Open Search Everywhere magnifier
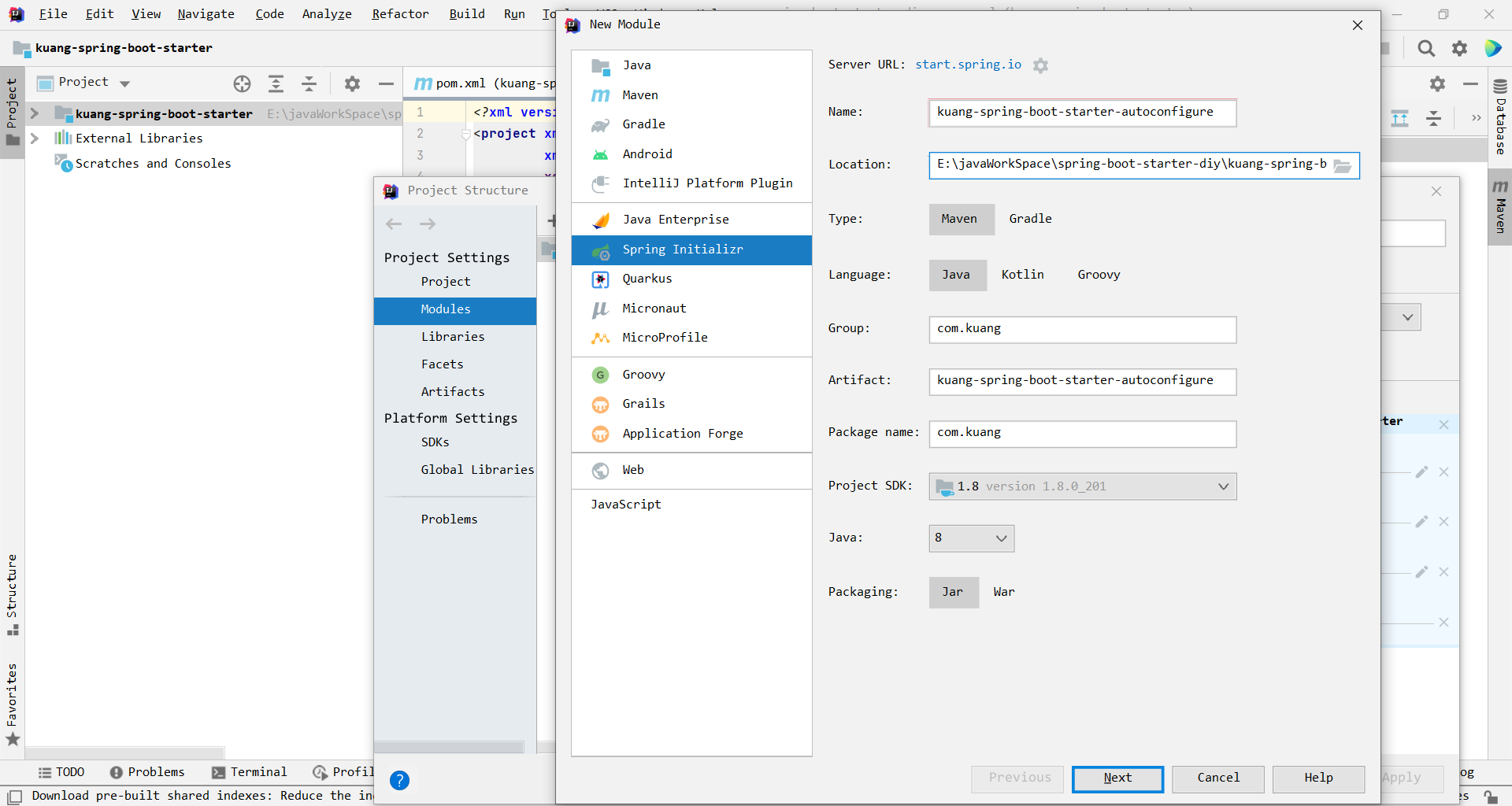Viewport: 1512px width, 806px height. coord(1426,49)
